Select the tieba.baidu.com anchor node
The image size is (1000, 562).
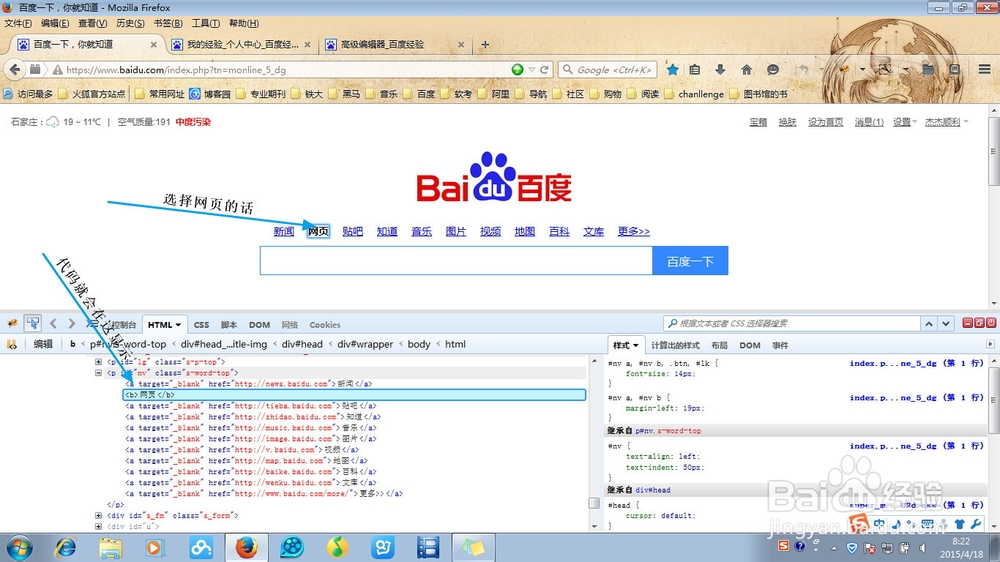(x=251, y=406)
